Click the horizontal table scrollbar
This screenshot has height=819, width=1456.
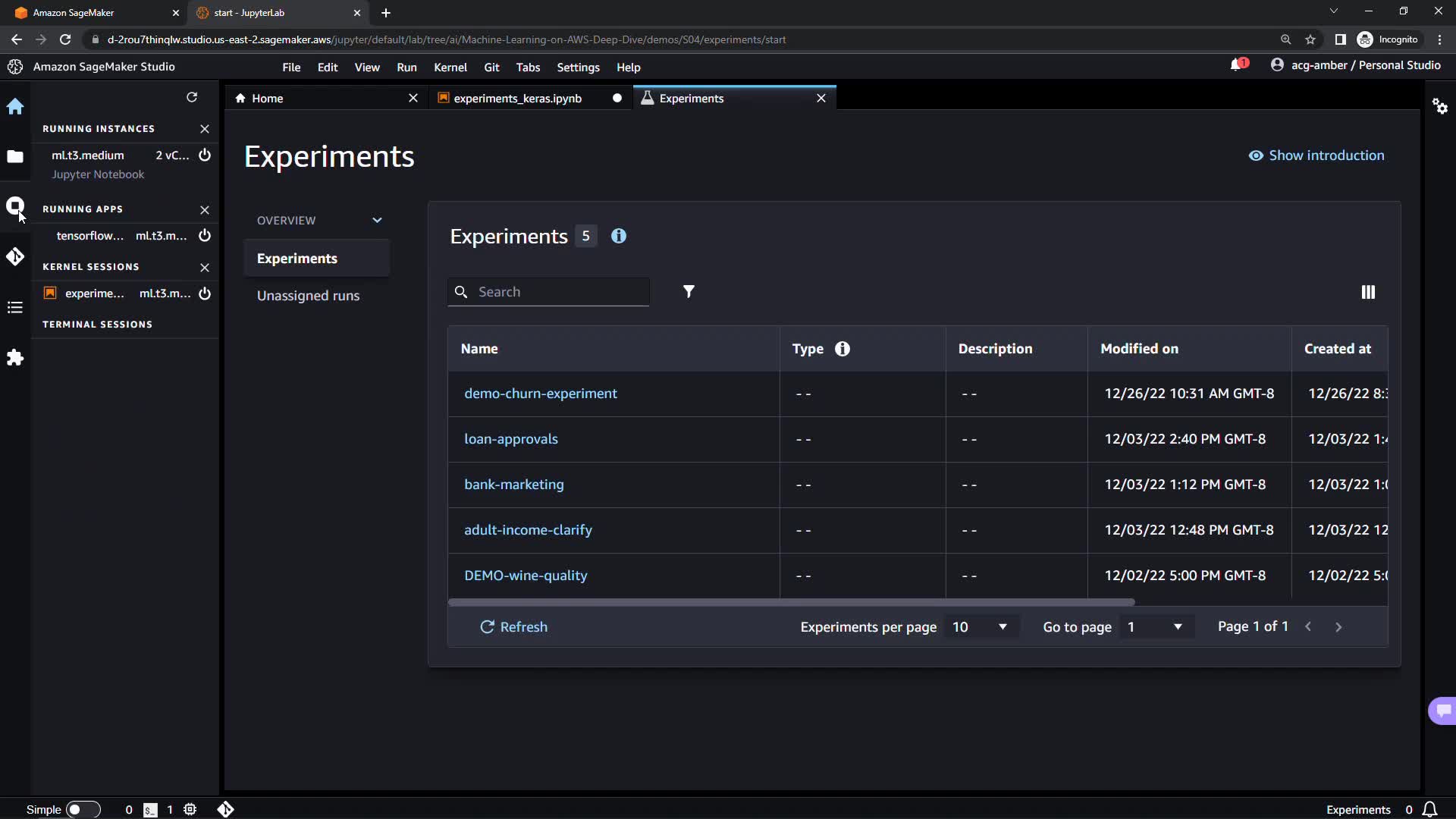click(791, 602)
